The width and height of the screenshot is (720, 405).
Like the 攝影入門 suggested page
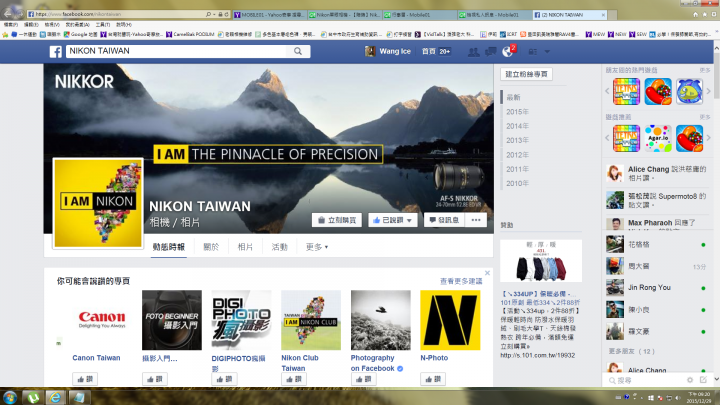[155, 379]
